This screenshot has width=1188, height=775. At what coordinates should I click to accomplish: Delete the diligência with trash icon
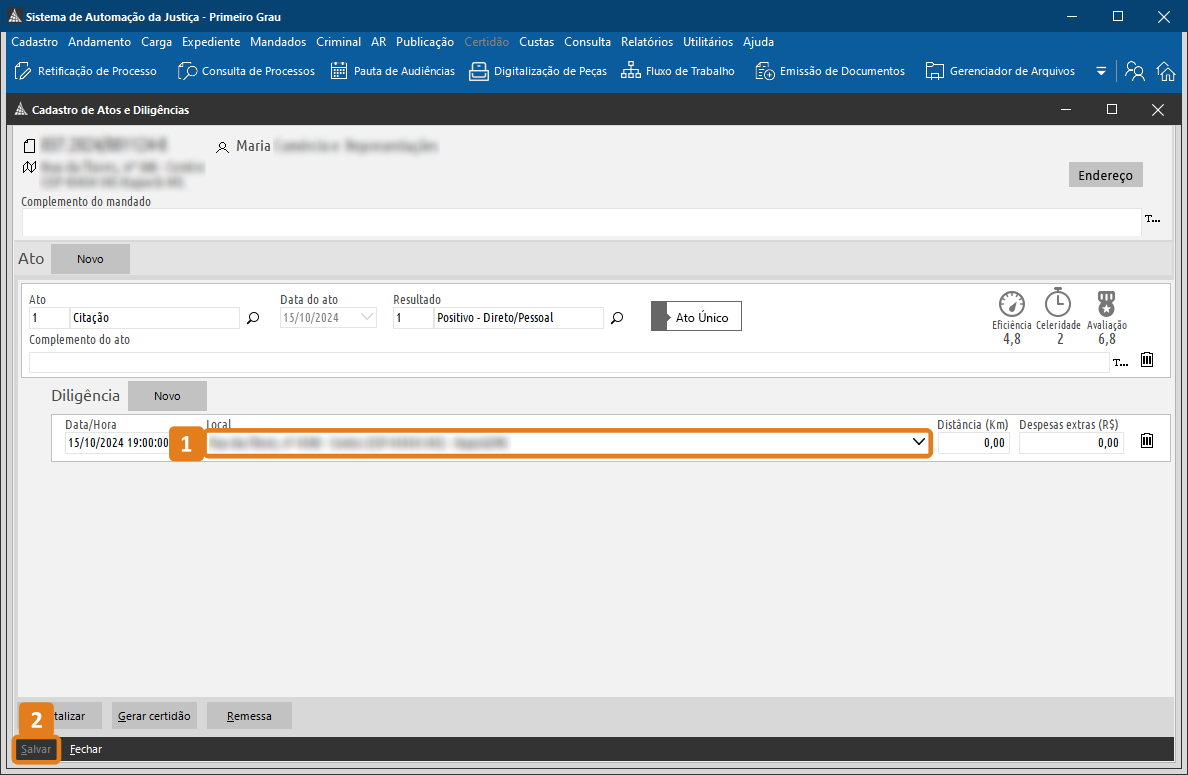1147,441
